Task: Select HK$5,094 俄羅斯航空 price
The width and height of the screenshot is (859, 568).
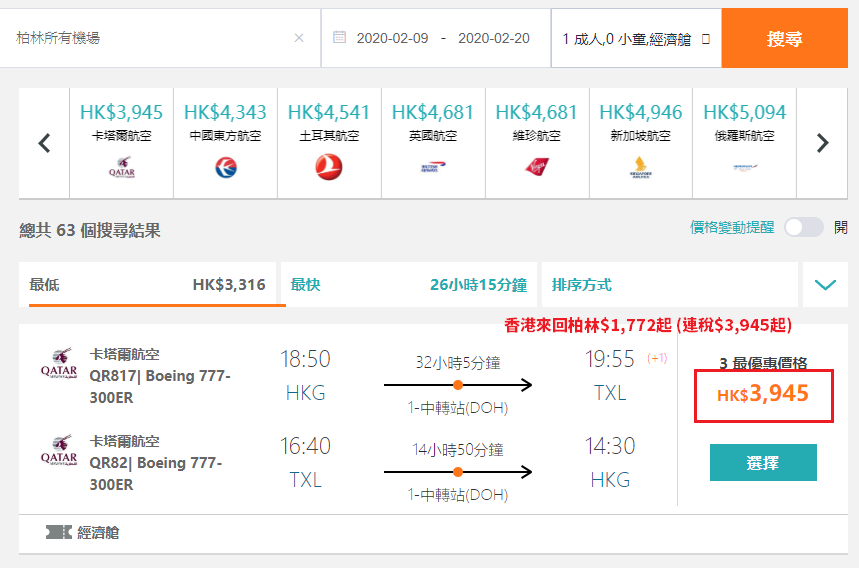Action: coord(745,112)
